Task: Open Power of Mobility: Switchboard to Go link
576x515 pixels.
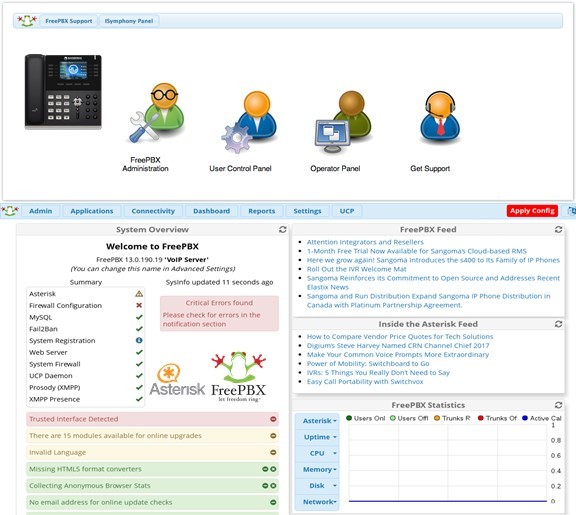Action: pos(368,364)
